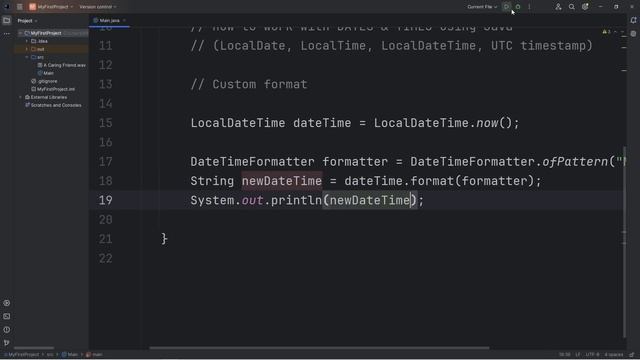This screenshot has height=360, width=640.
Task: Click the Project panel horizontal scrollbar
Action: pos(33,348)
